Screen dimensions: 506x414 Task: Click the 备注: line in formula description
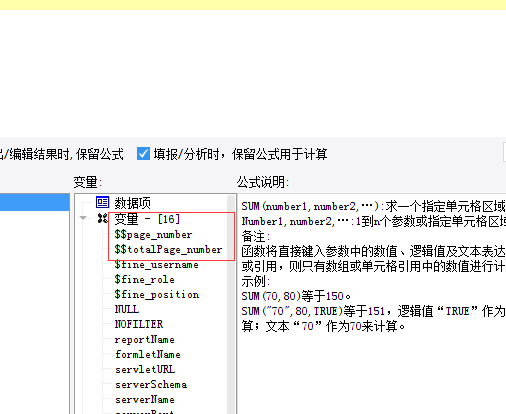coord(256,236)
